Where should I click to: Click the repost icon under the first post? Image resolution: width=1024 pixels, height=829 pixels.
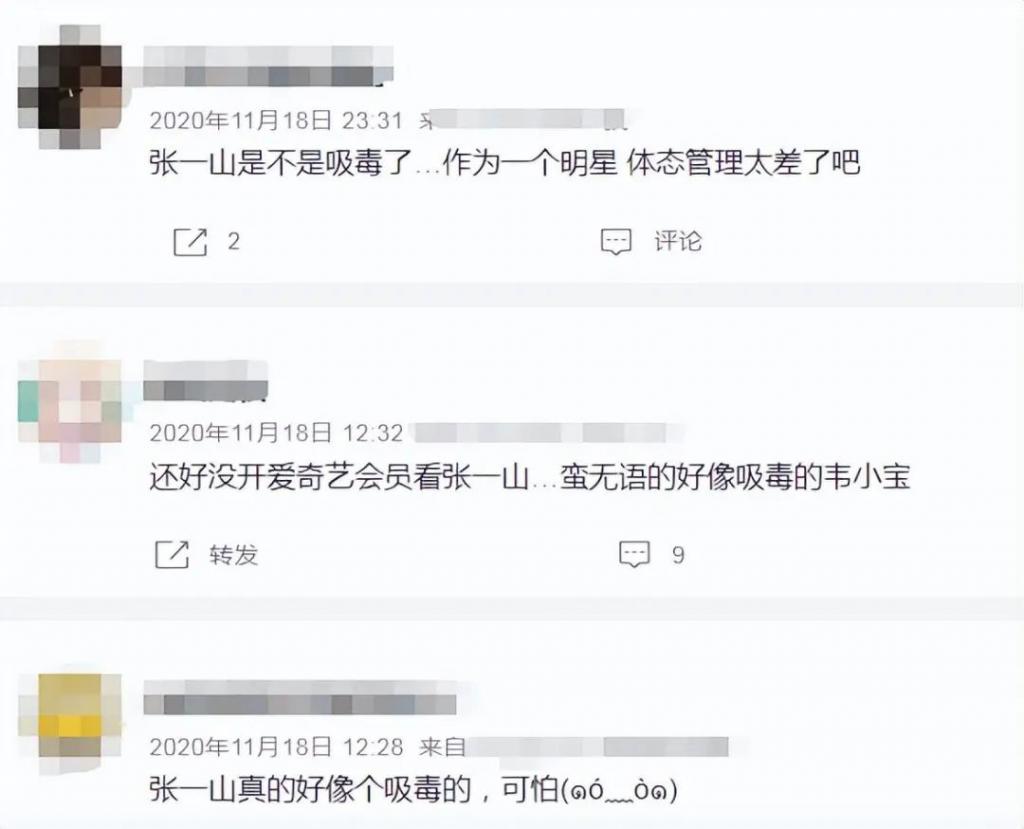coord(190,242)
